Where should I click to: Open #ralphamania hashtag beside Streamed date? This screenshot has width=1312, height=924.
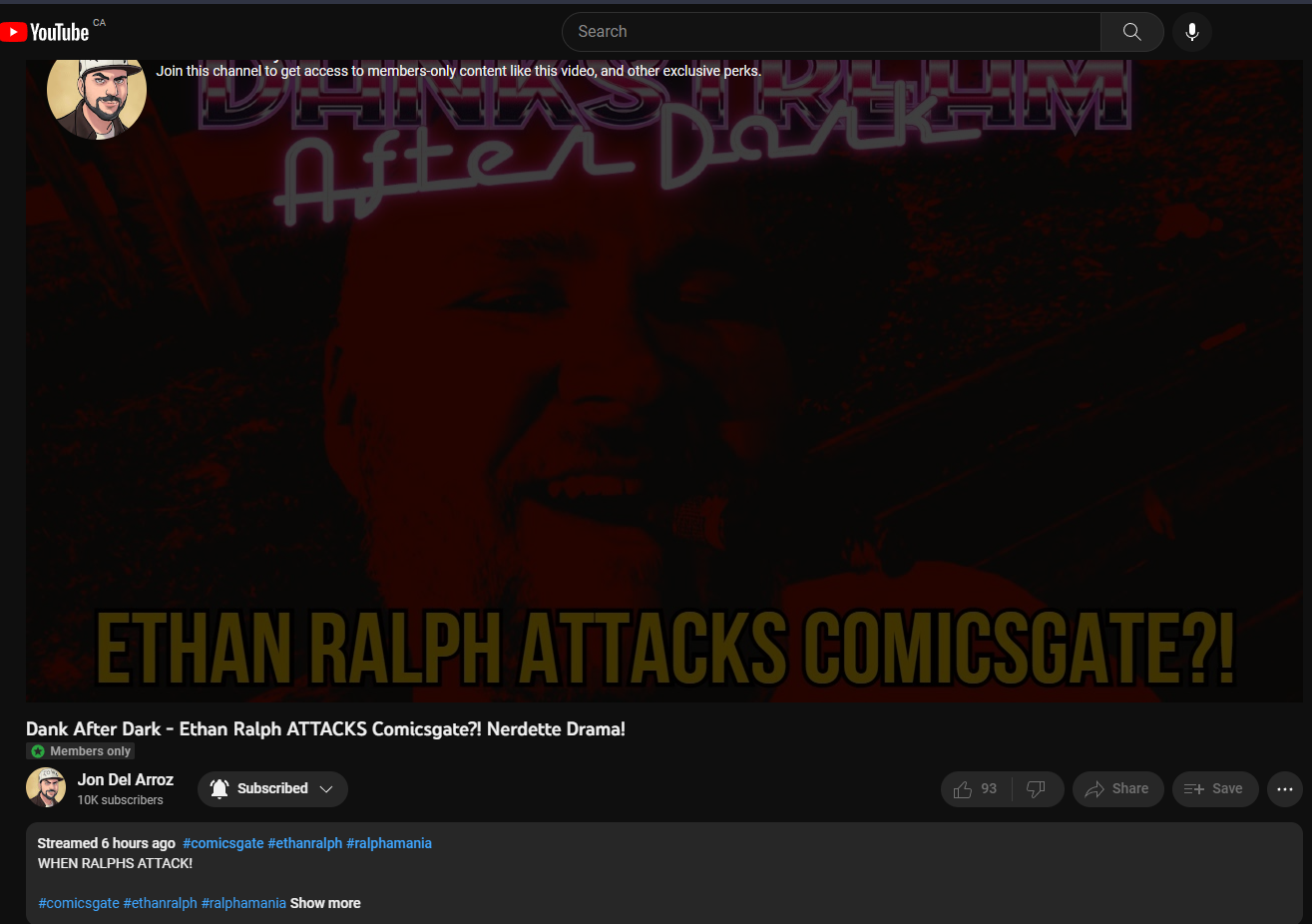click(389, 843)
